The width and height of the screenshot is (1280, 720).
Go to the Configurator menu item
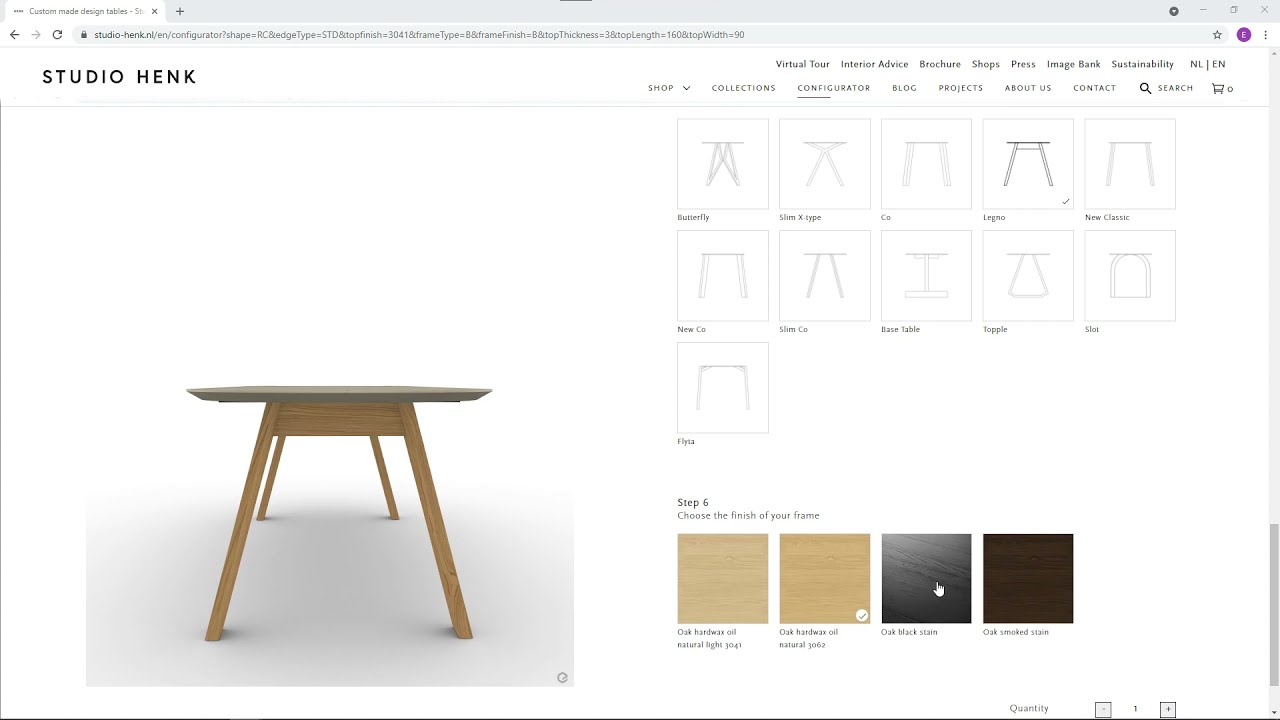tap(834, 88)
